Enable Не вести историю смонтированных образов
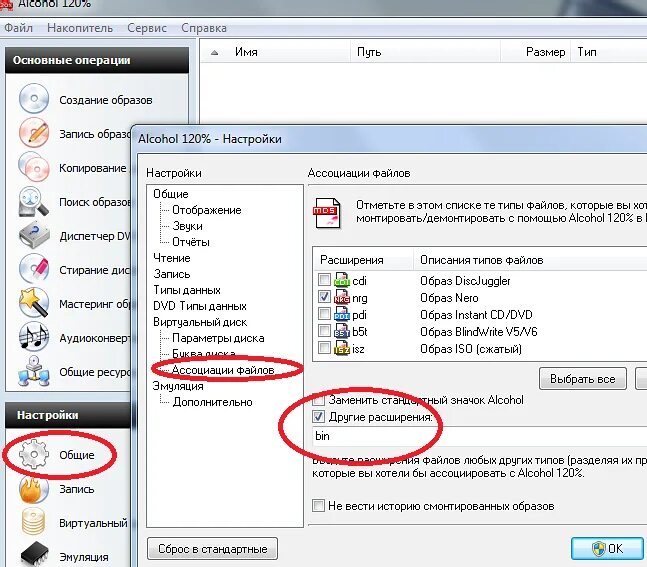The width and height of the screenshot is (647, 567). pyautogui.click(x=319, y=506)
